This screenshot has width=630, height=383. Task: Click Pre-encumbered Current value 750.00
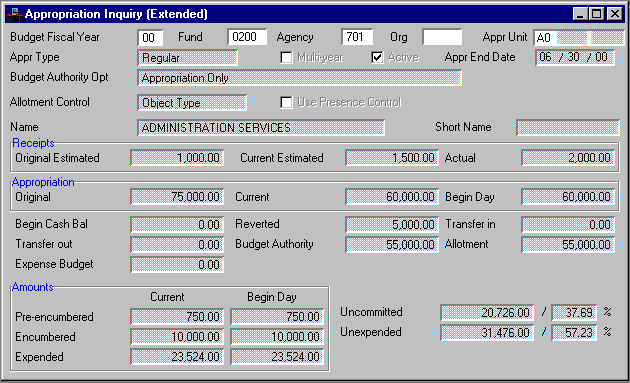pos(177,317)
